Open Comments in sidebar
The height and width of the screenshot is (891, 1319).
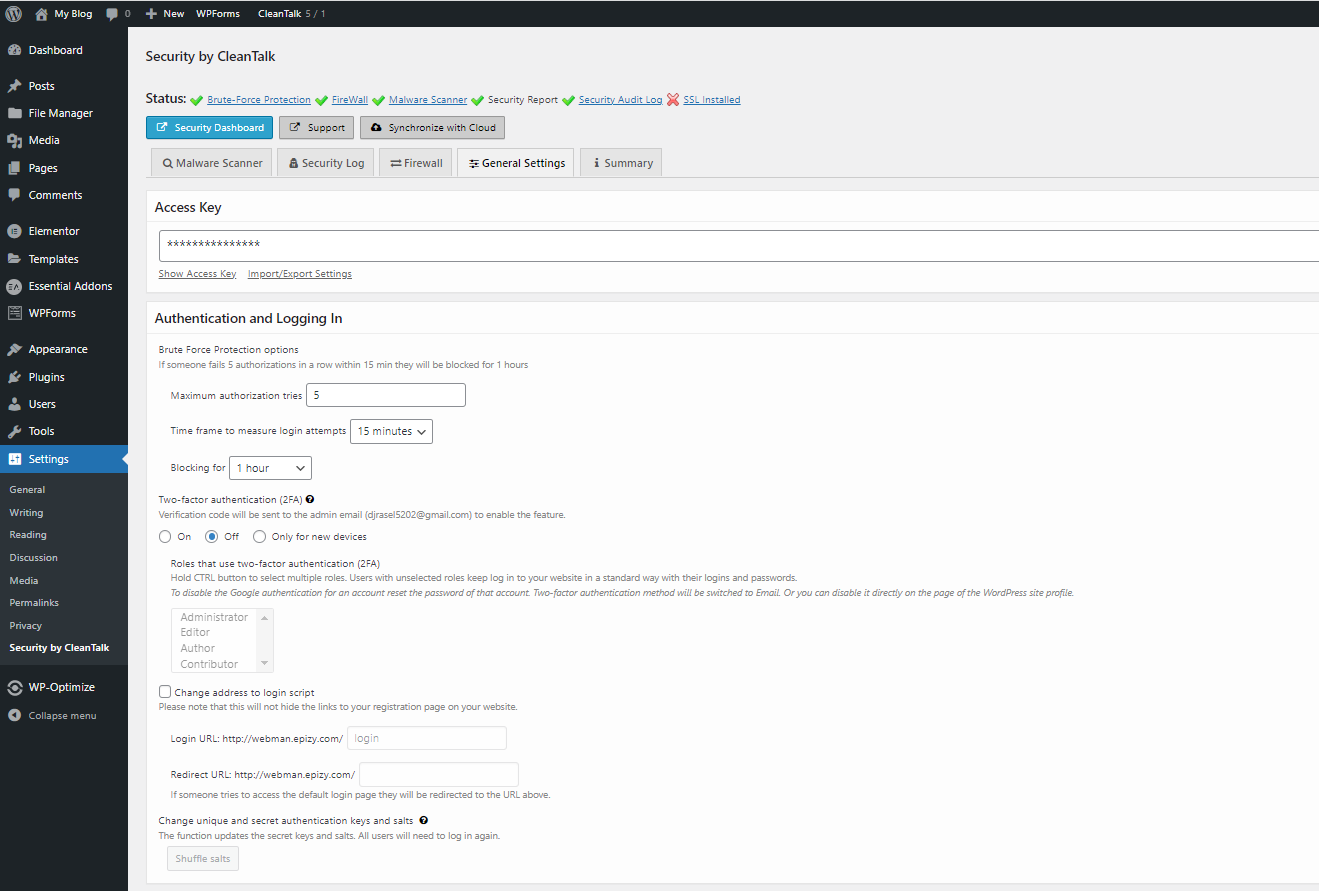click(x=55, y=195)
